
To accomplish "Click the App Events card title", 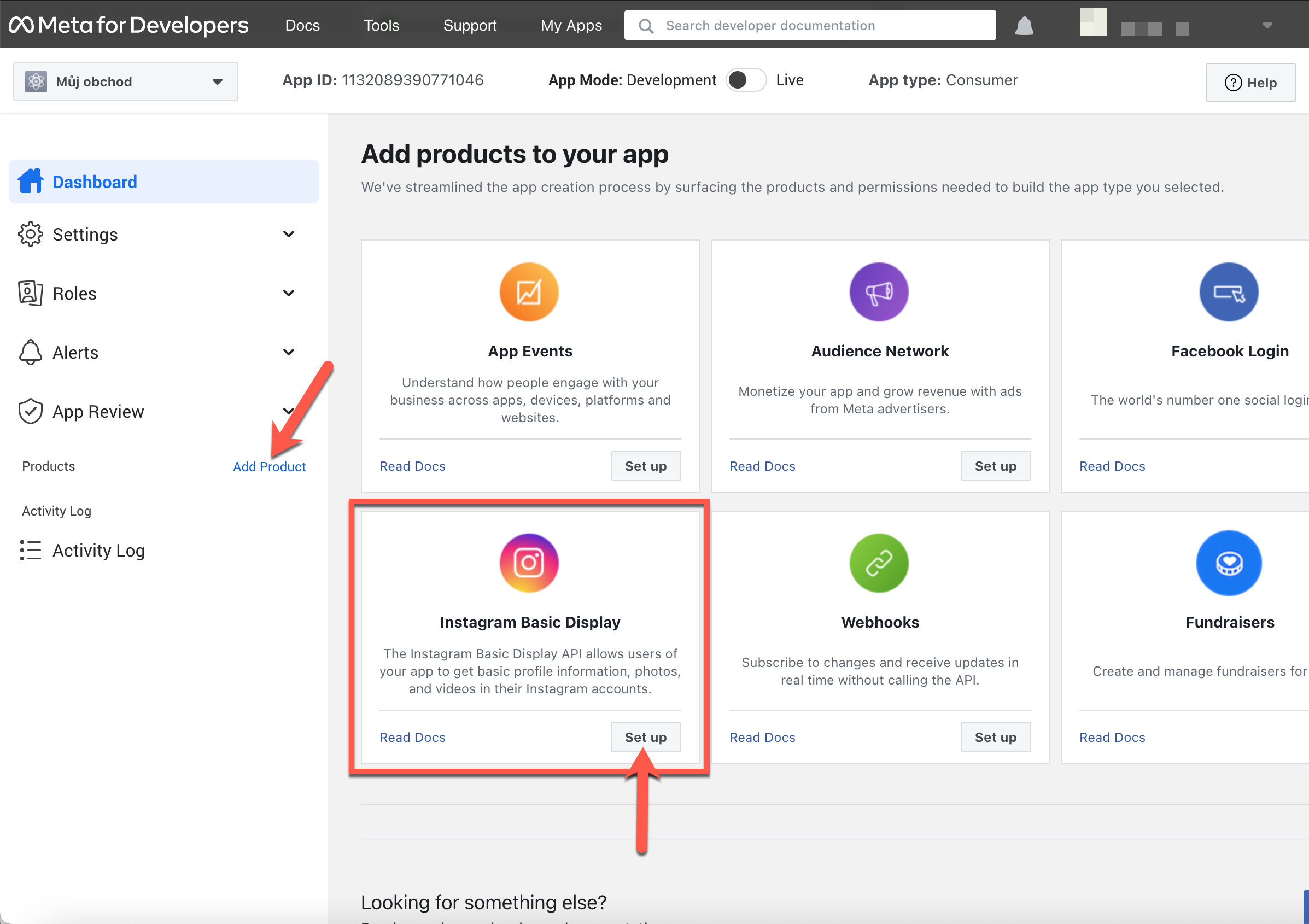I will tap(530, 351).
